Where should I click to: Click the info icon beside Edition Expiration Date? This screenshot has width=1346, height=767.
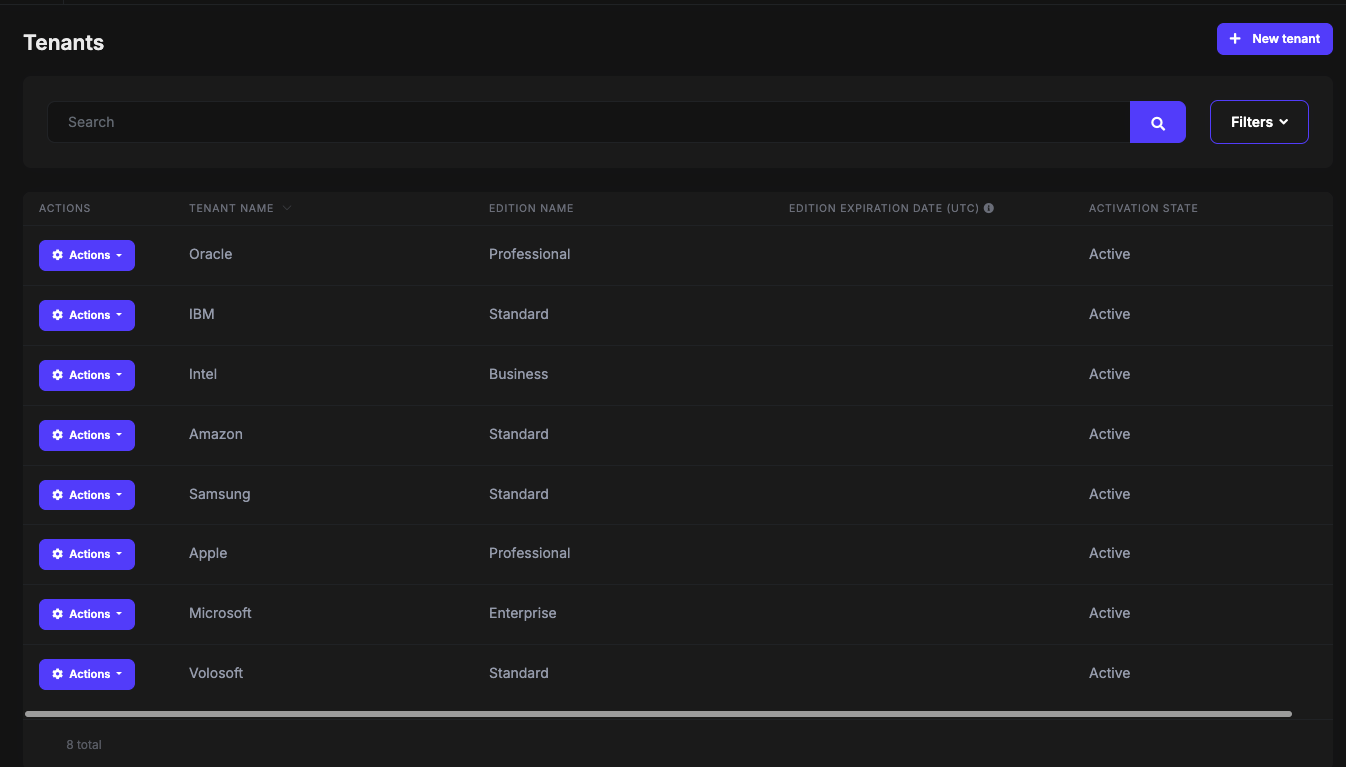(x=989, y=208)
